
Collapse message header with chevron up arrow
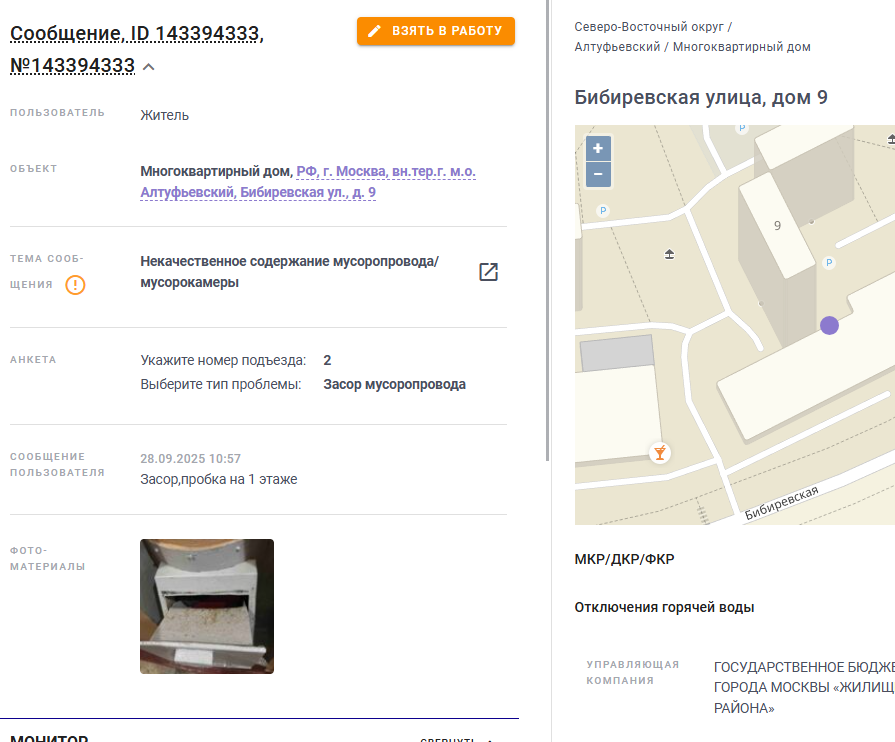(x=148, y=67)
